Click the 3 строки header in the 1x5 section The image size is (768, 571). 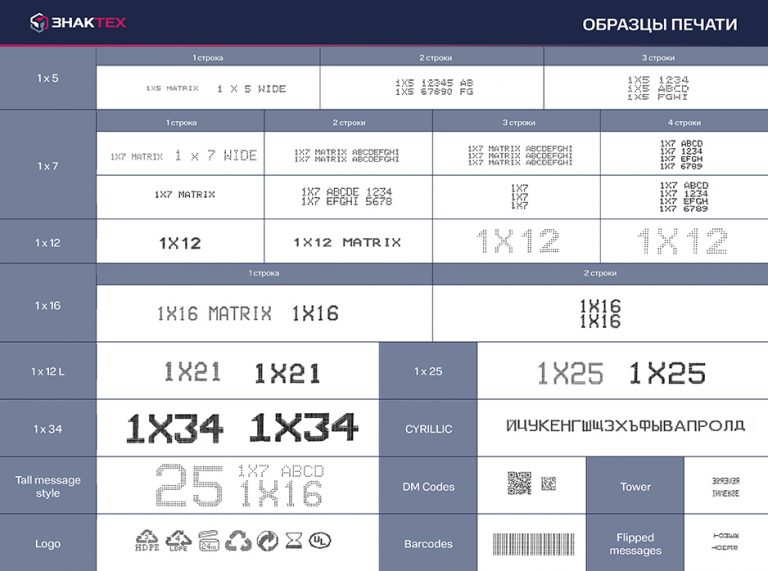coord(658,58)
